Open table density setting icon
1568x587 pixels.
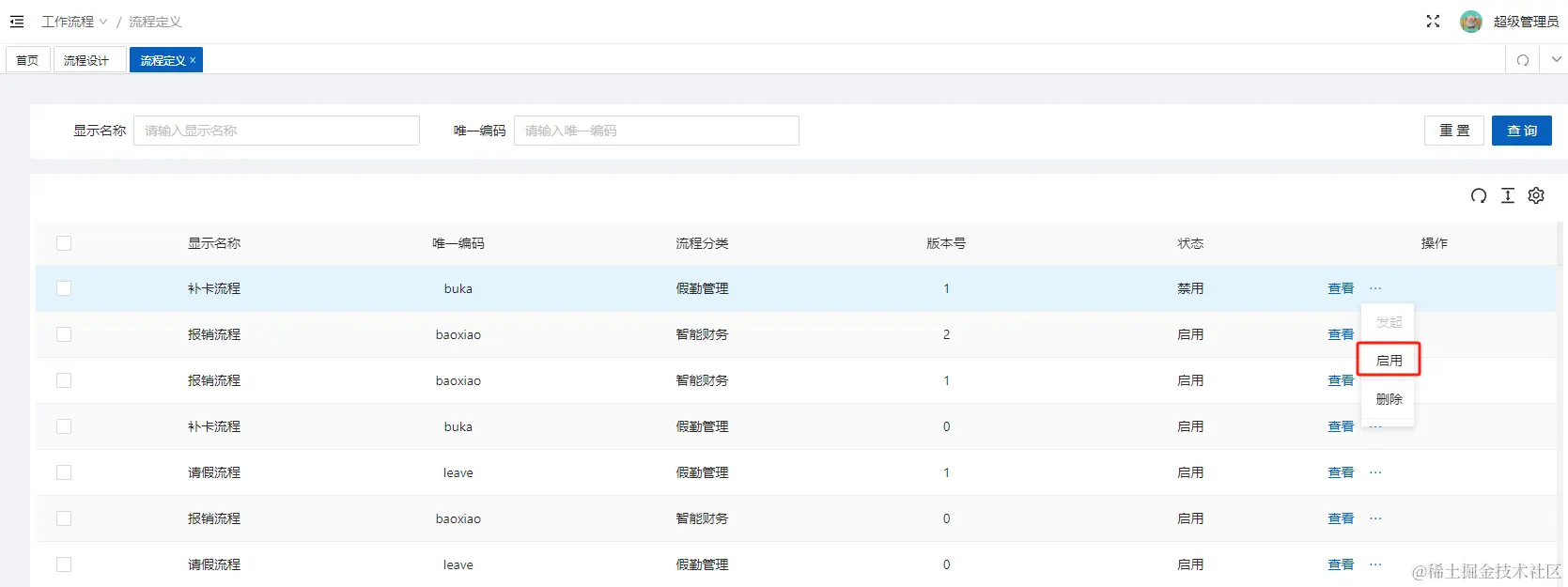point(1508,195)
